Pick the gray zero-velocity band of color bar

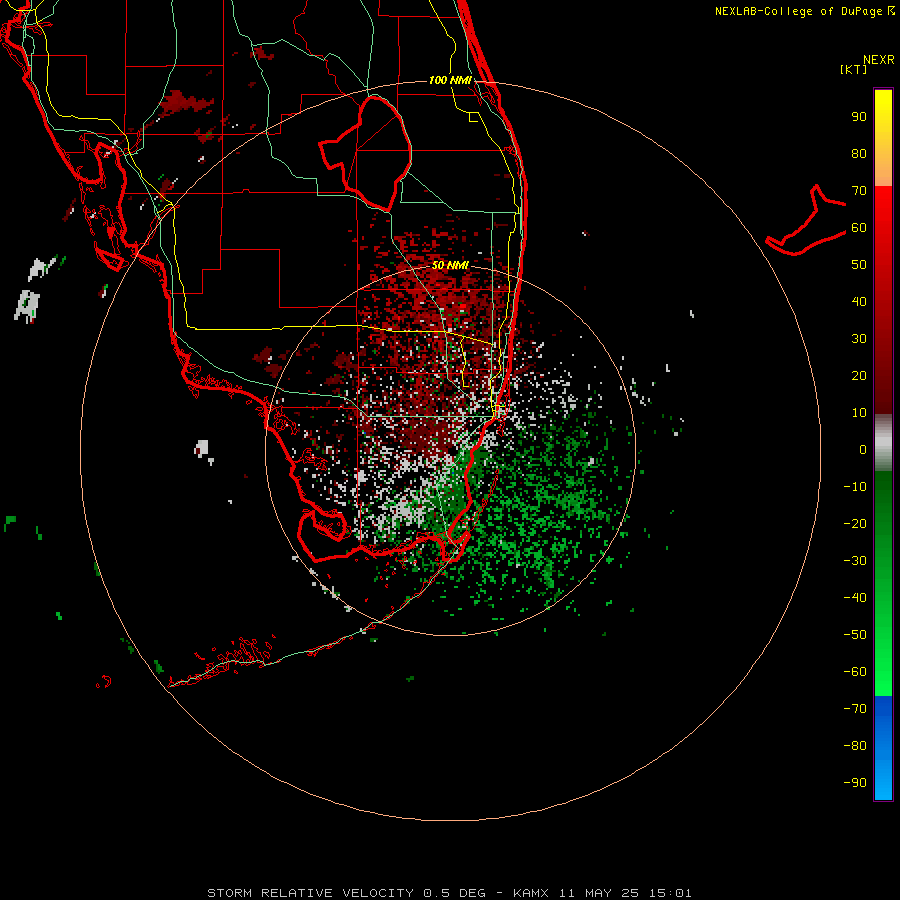click(x=883, y=443)
